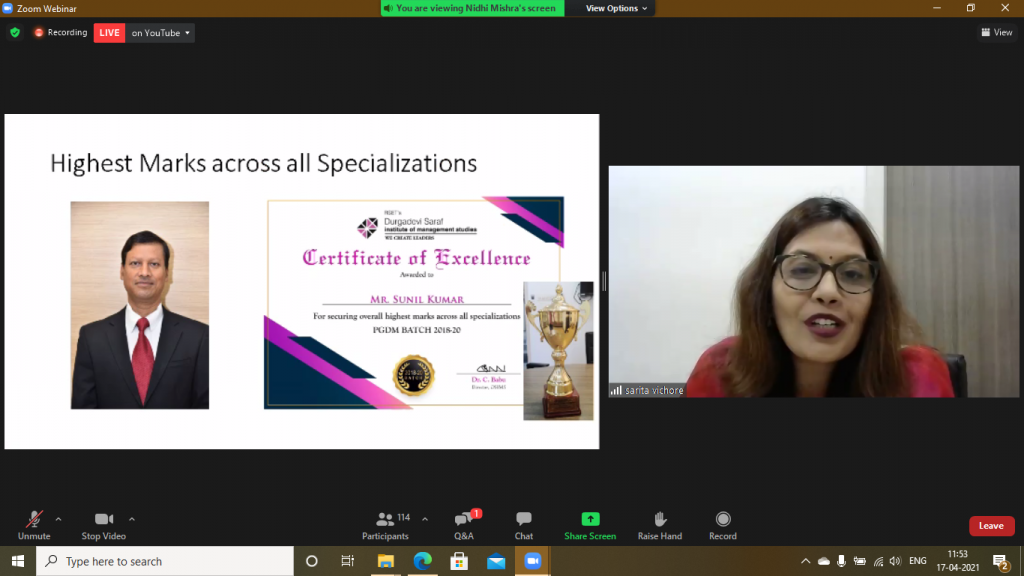This screenshot has height=576, width=1024.
Task: Open the volume control tray icon
Action: (895, 561)
